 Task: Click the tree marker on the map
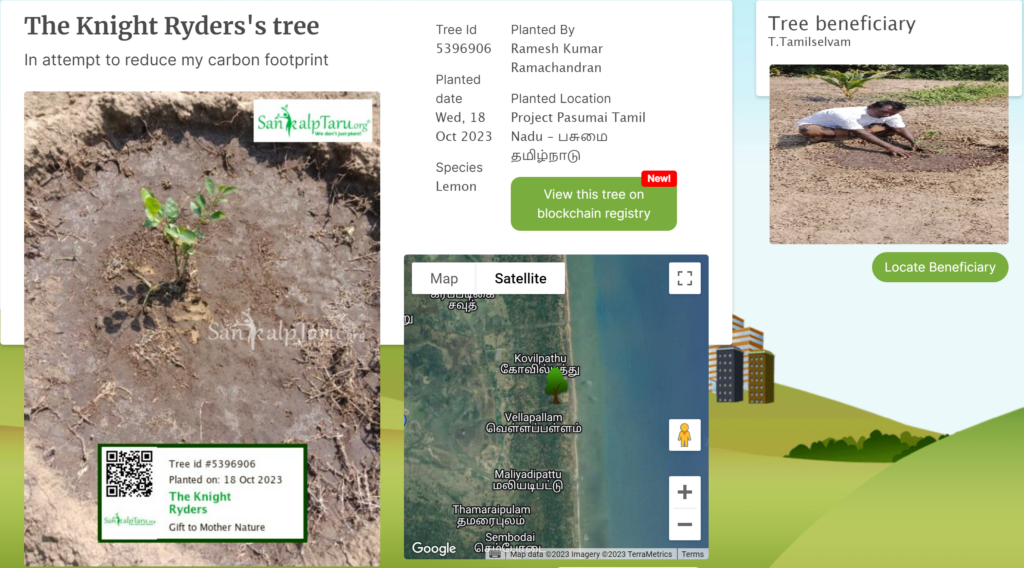pos(556,385)
